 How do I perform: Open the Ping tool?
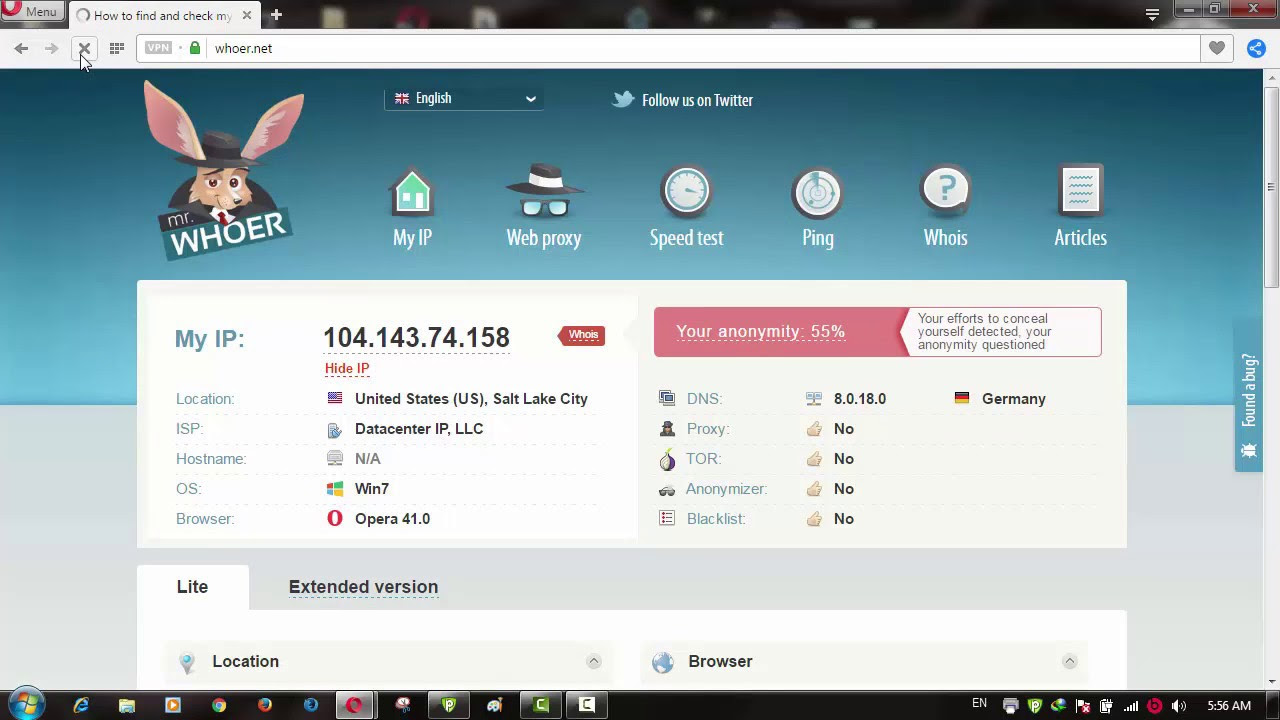[x=817, y=206]
